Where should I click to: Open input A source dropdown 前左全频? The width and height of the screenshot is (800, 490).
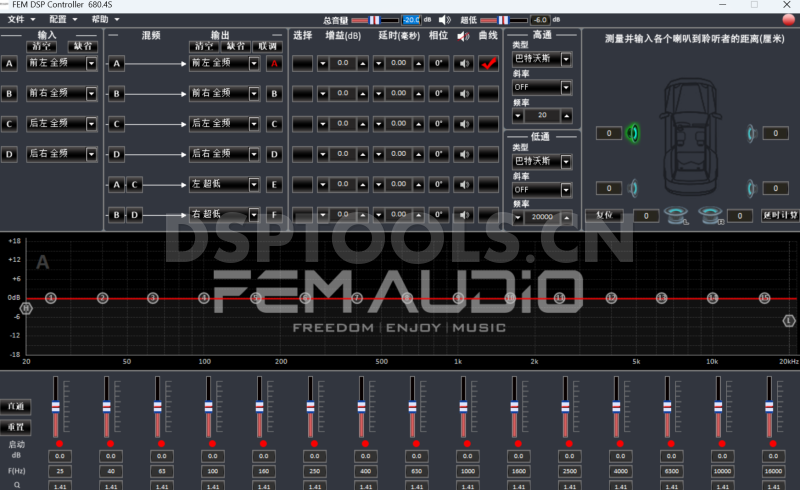coord(62,63)
